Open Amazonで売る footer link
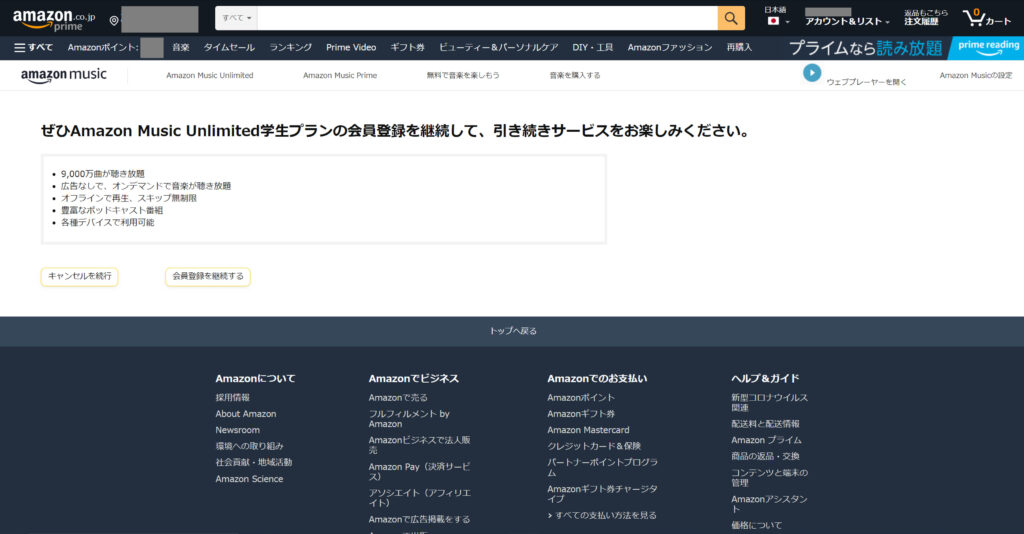 398,398
